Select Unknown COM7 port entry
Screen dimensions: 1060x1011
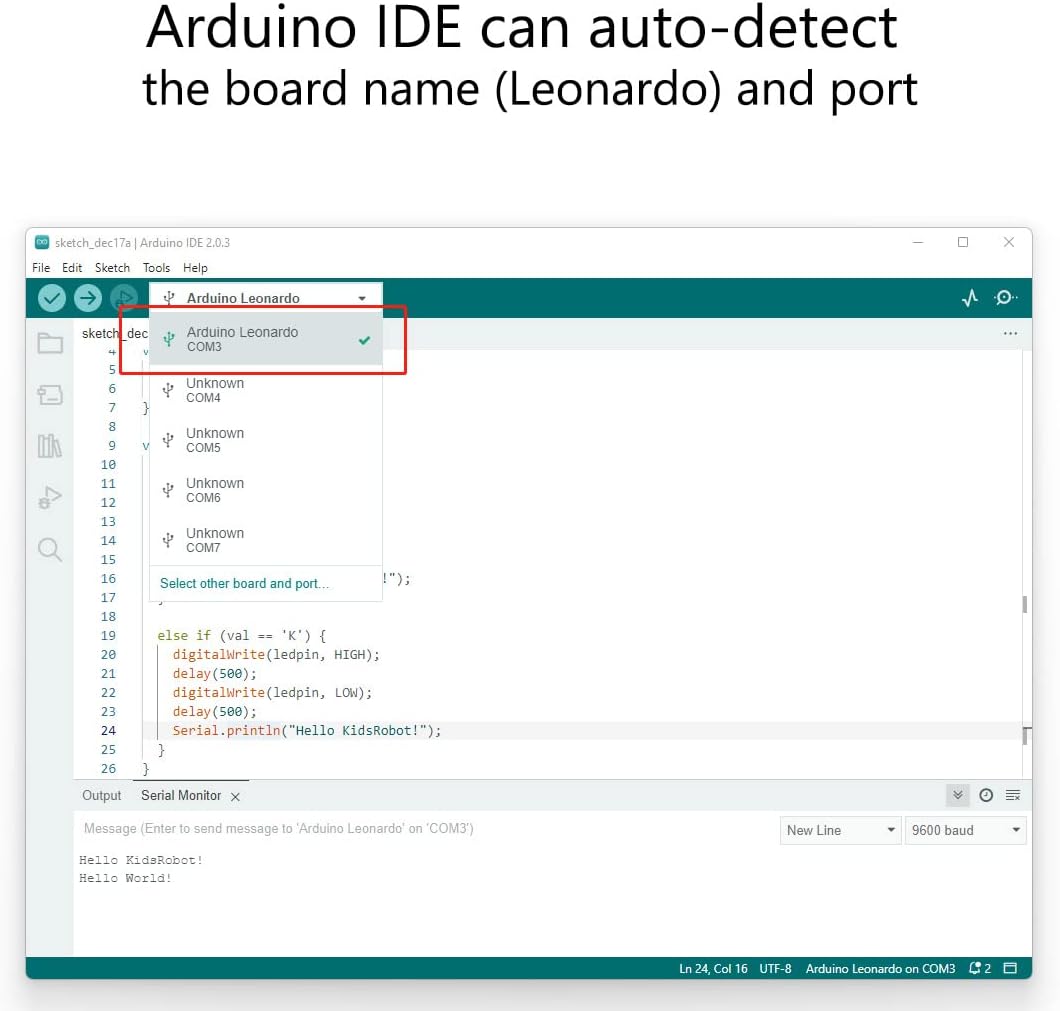pos(266,540)
